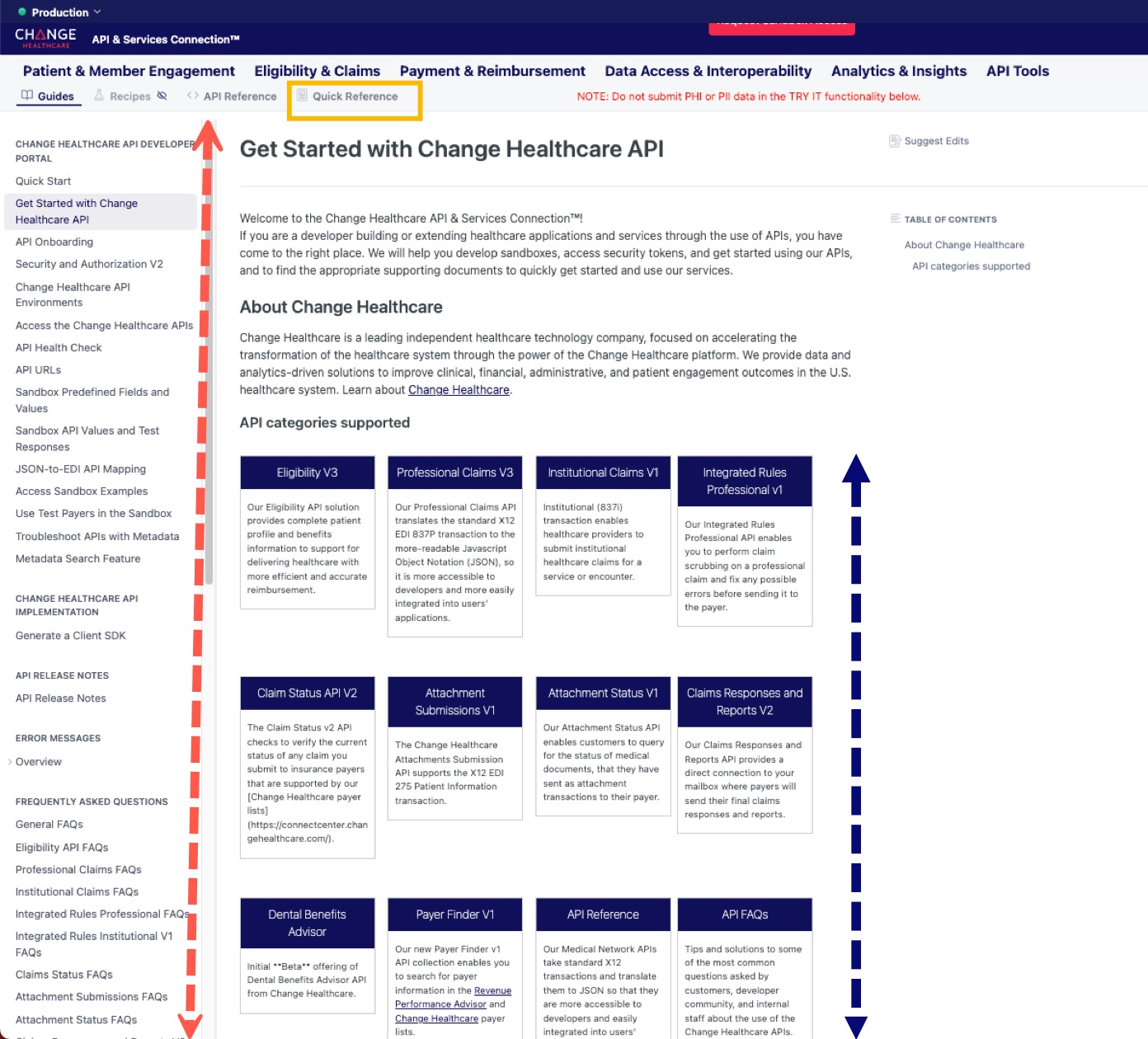Open the Attachment Status V1 card
Screen dimensions: 1148x1039
point(604,746)
